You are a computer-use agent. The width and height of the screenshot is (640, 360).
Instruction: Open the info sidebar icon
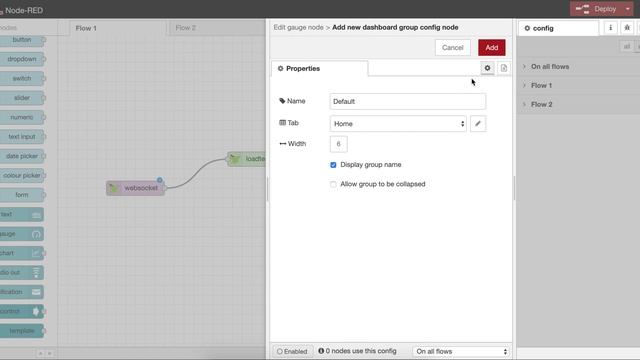coord(611,28)
